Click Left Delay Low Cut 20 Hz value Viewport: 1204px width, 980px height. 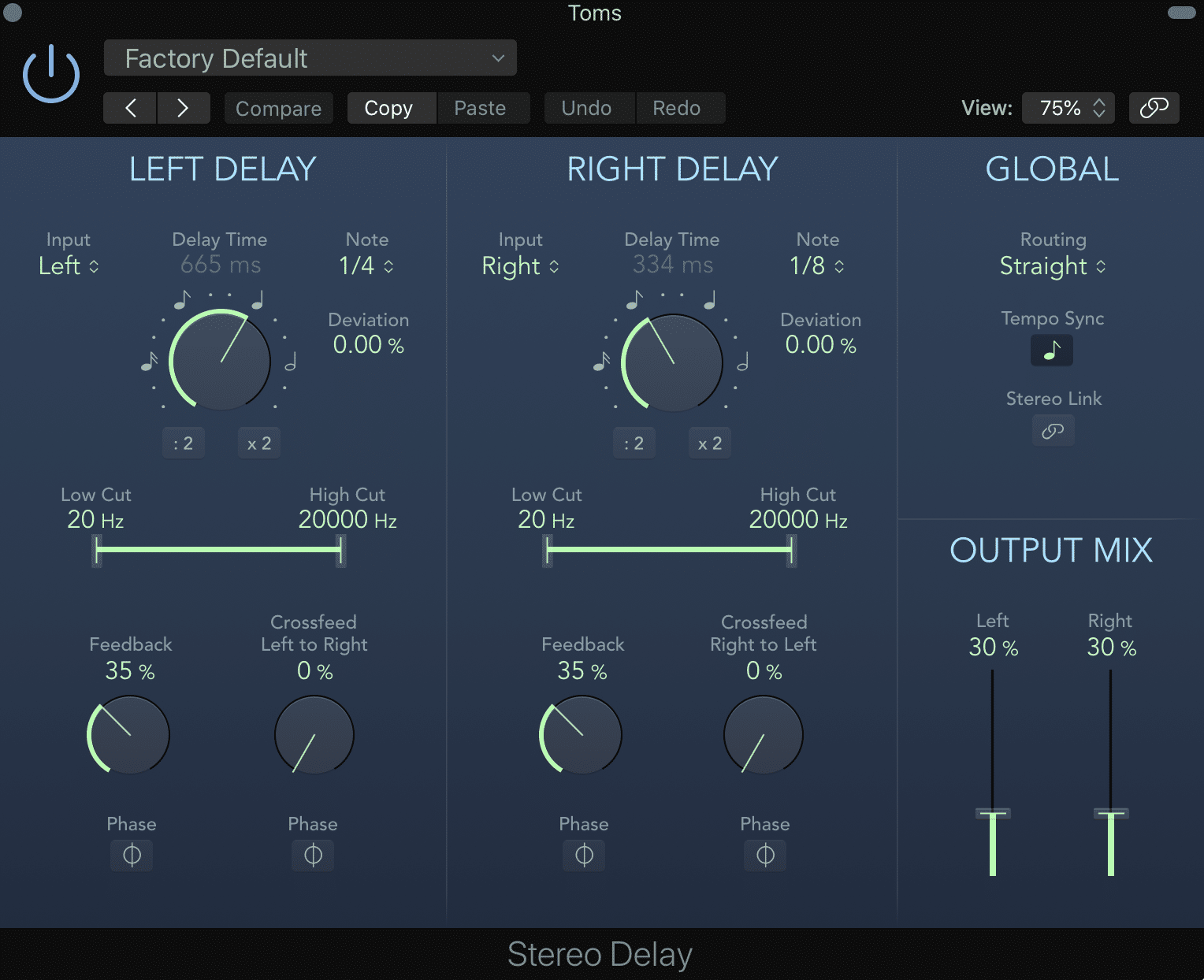[x=95, y=520]
